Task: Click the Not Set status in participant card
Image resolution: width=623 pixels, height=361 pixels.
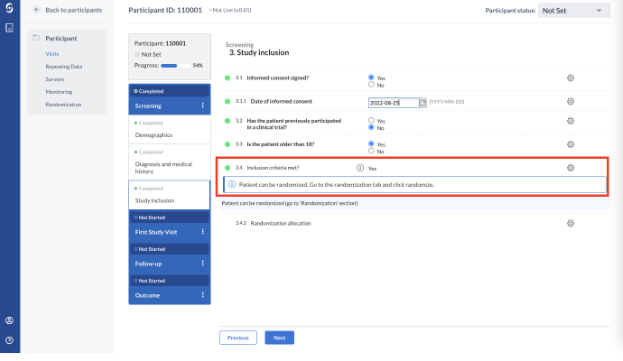Action: tap(151, 54)
